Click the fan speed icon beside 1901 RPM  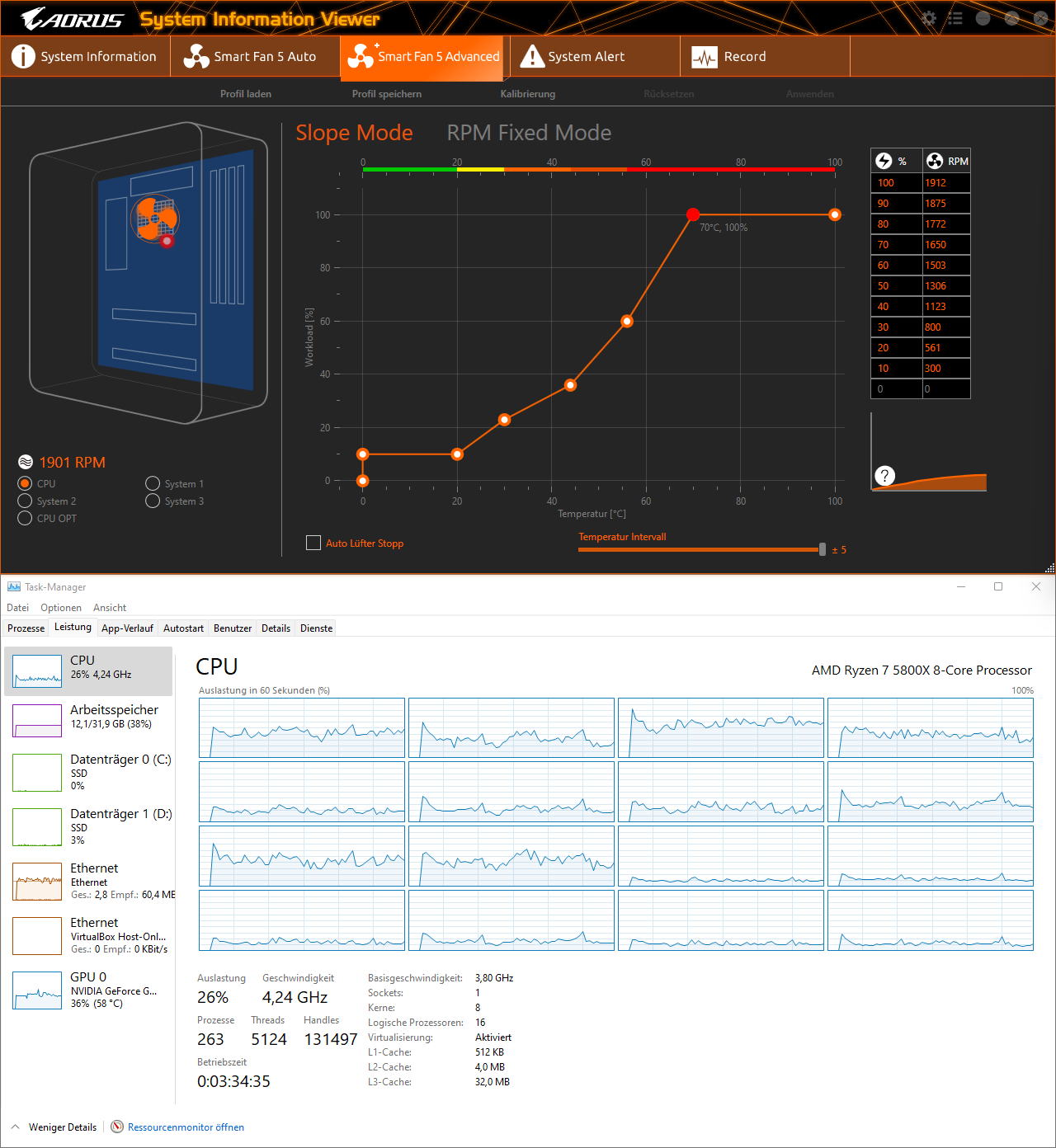pyautogui.click(x=26, y=462)
